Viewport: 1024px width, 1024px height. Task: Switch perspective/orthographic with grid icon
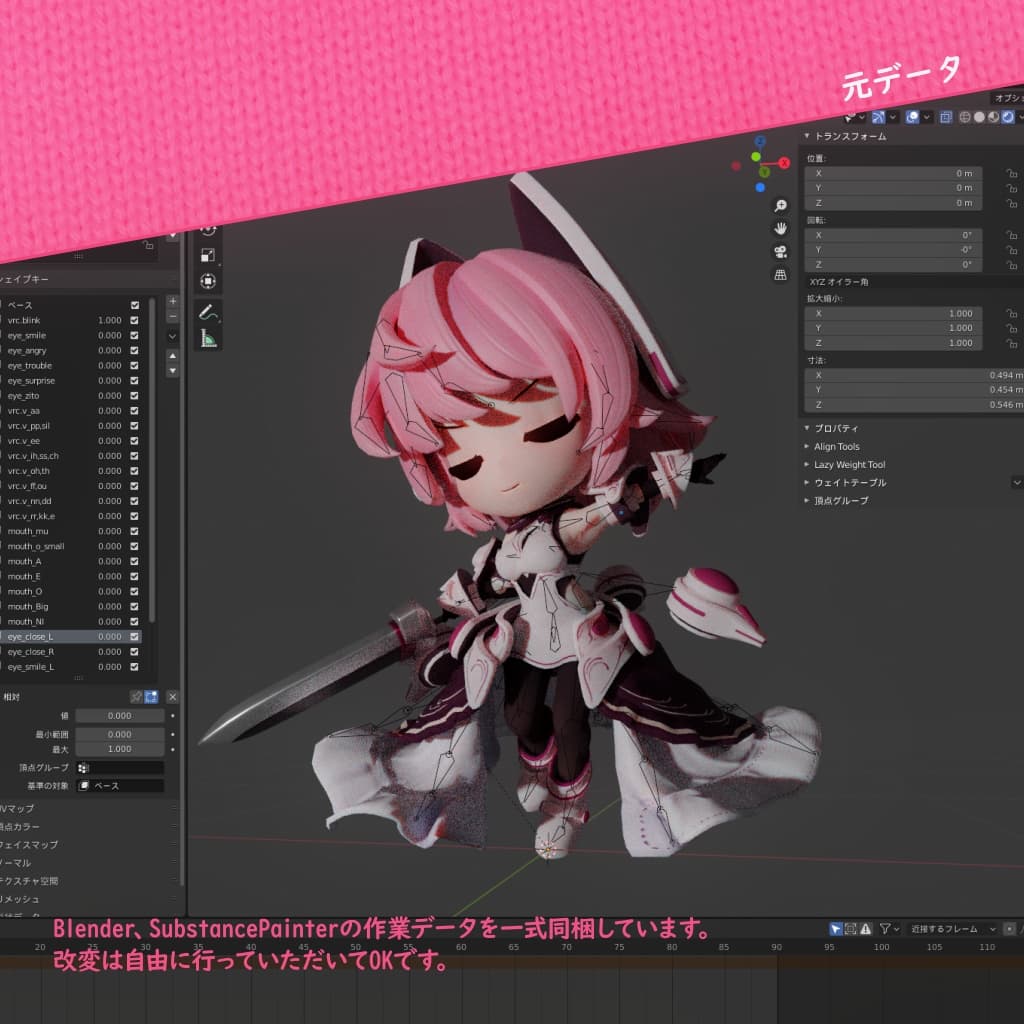[x=780, y=274]
